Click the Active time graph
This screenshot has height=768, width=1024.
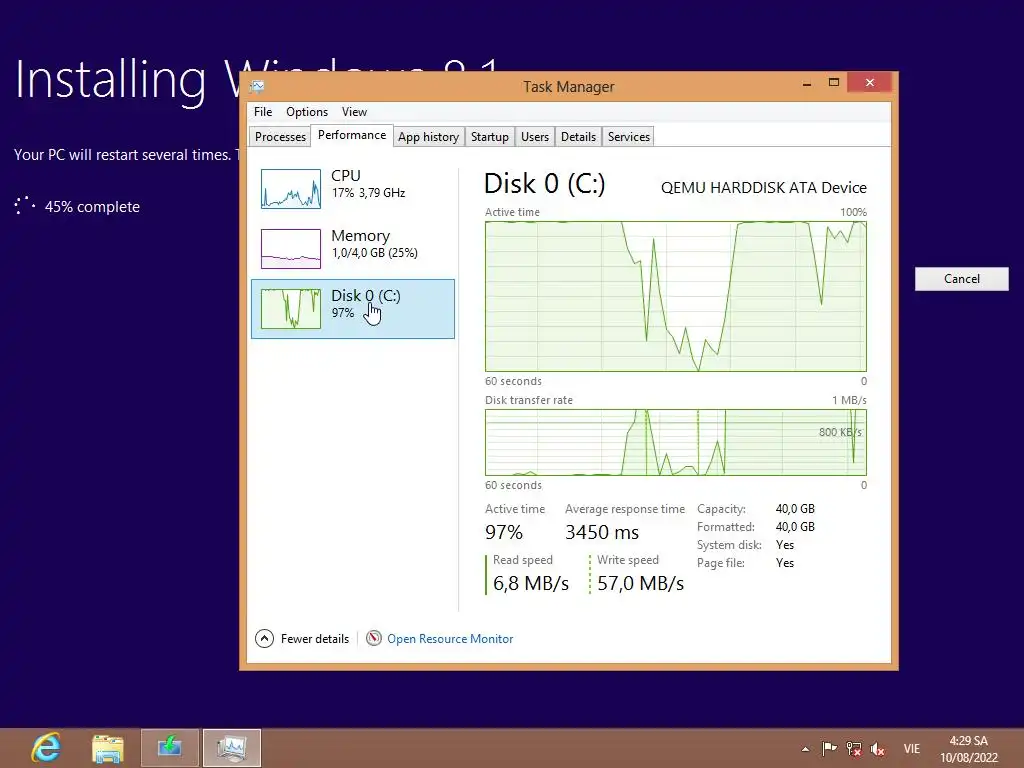pos(676,296)
